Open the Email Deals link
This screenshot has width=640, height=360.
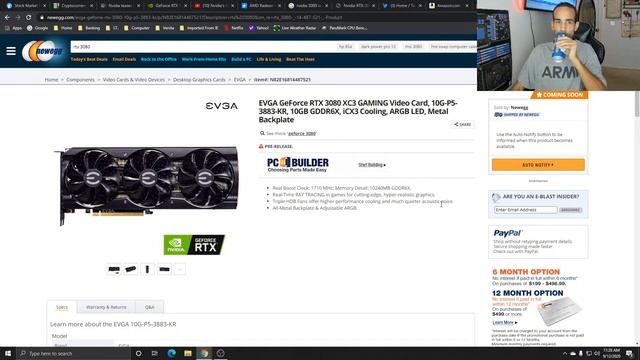(124, 60)
